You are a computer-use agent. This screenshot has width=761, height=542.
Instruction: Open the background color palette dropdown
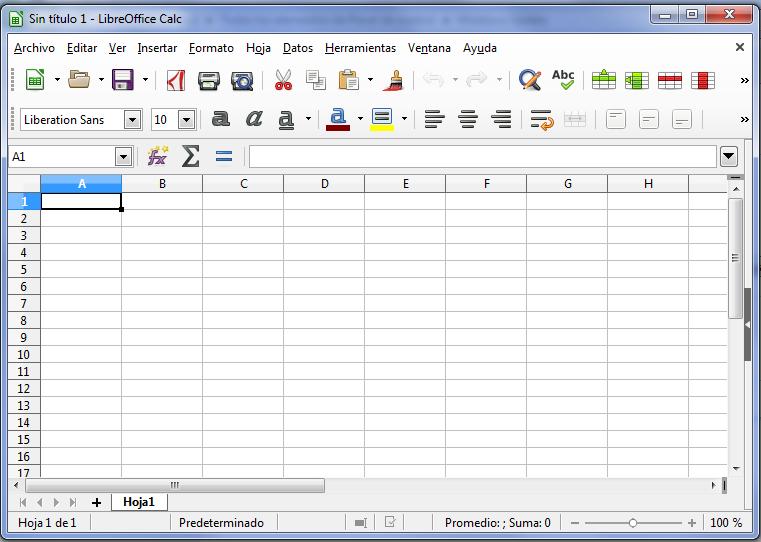(404, 119)
